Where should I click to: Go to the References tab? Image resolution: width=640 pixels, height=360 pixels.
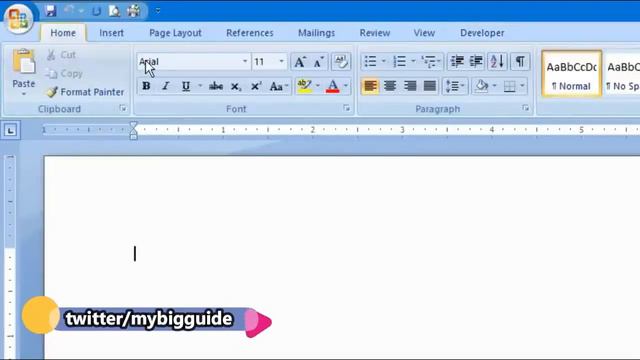coord(250,33)
